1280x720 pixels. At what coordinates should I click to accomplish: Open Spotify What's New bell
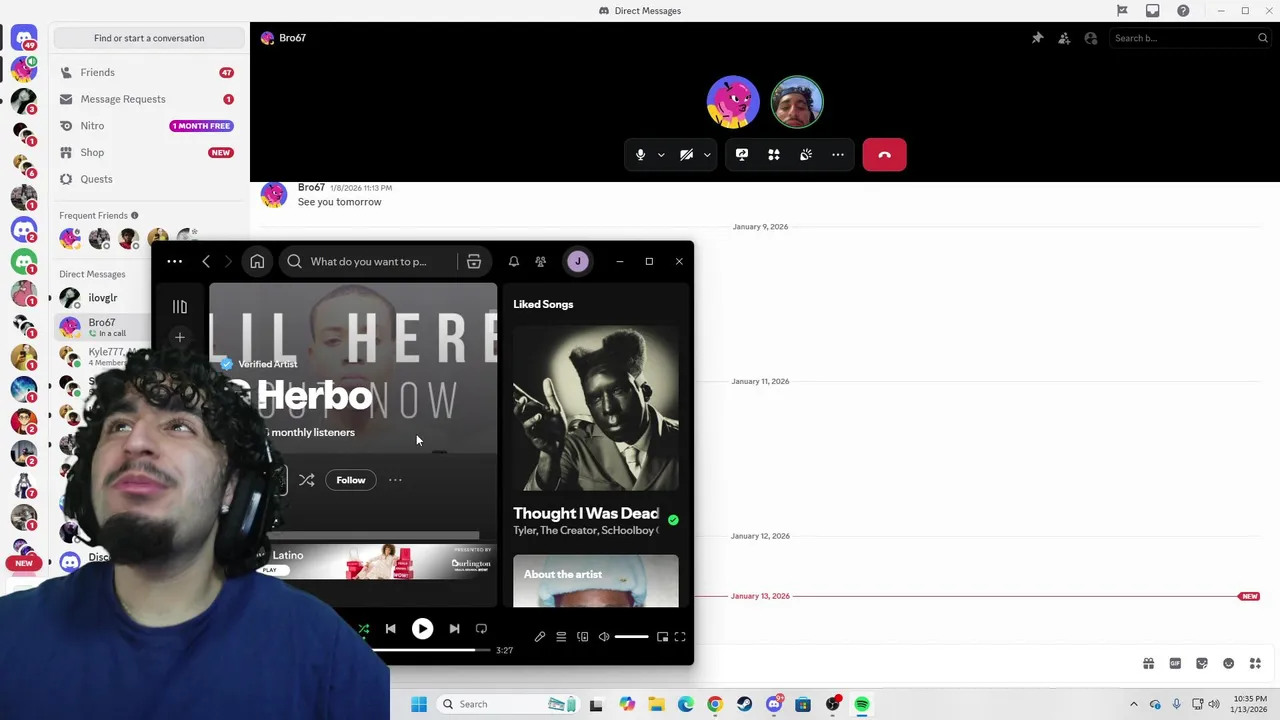[x=514, y=262]
